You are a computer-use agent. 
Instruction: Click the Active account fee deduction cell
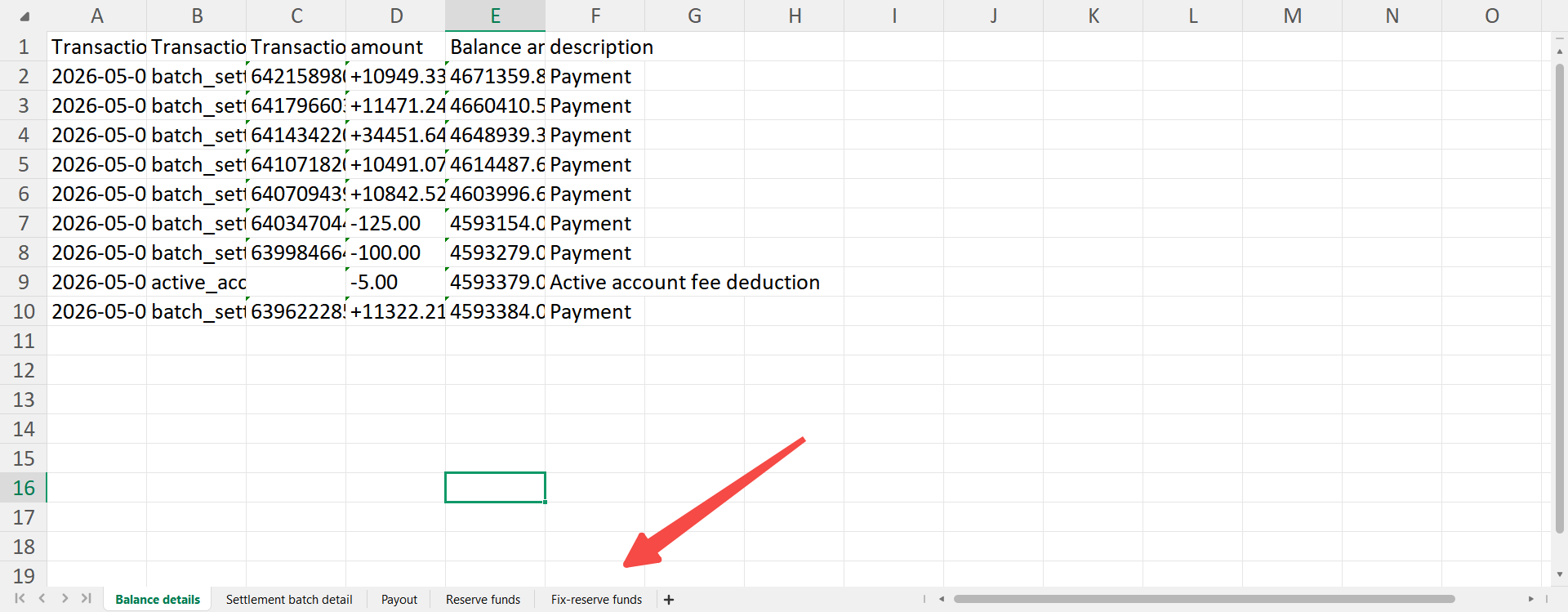click(684, 282)
